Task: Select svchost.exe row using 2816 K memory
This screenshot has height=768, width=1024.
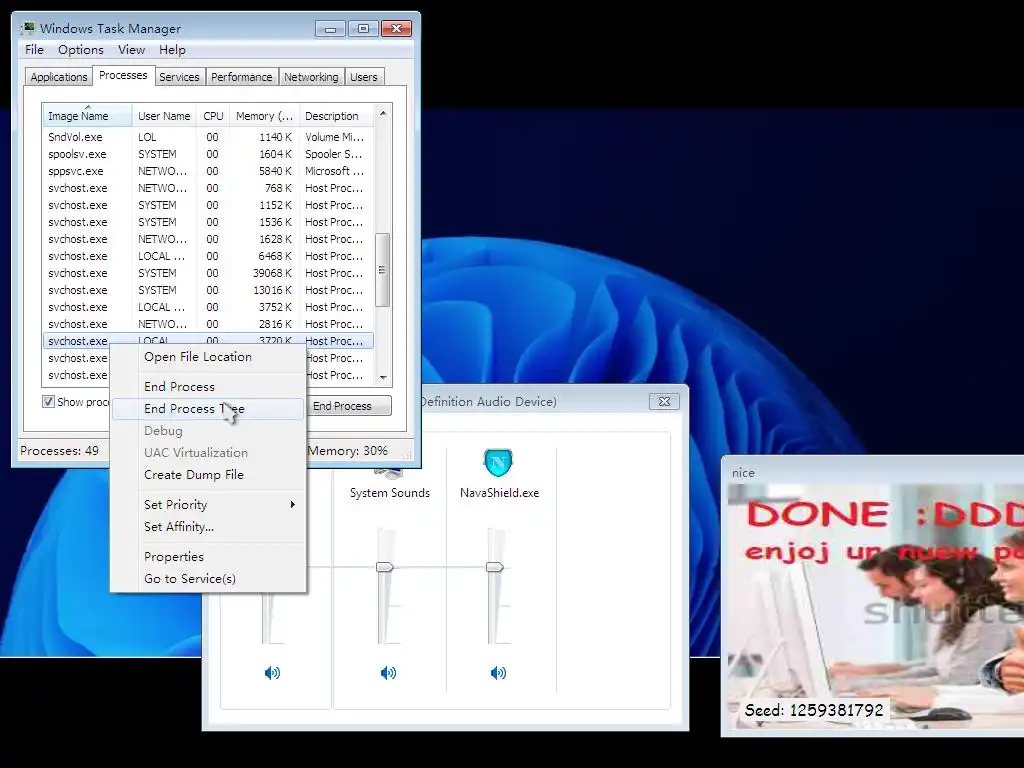Action: coord(208,324)
